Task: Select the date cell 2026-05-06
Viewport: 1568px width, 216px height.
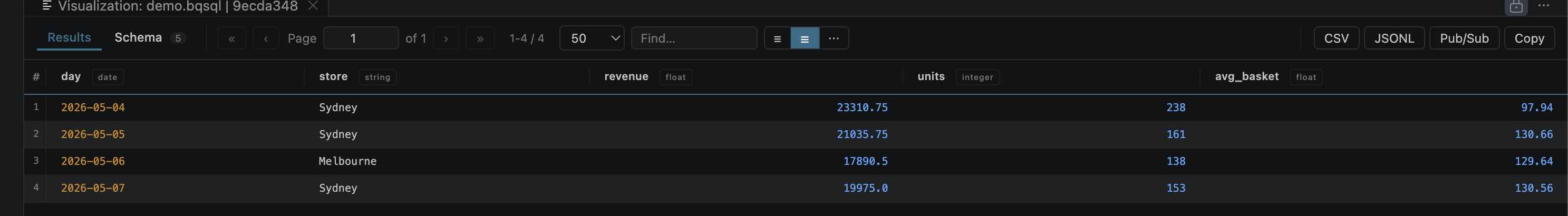Action: (92, 161)
